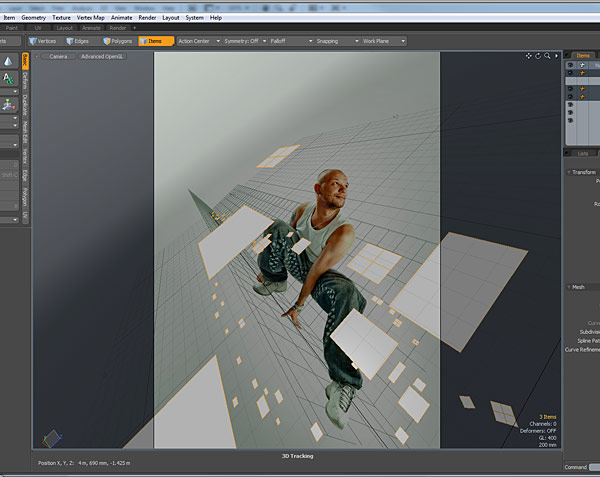Click the viewport pan move icon
This screenshot has height=477, width=600.
click(528, 56)
